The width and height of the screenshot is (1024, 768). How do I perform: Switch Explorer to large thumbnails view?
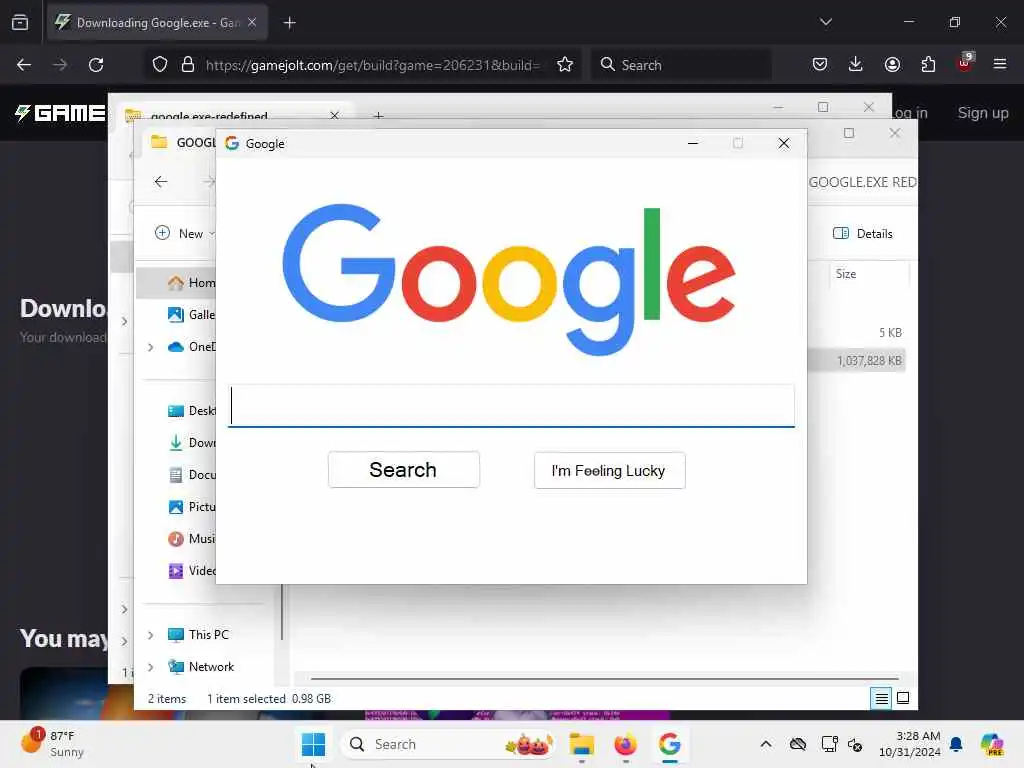point(903,698)
